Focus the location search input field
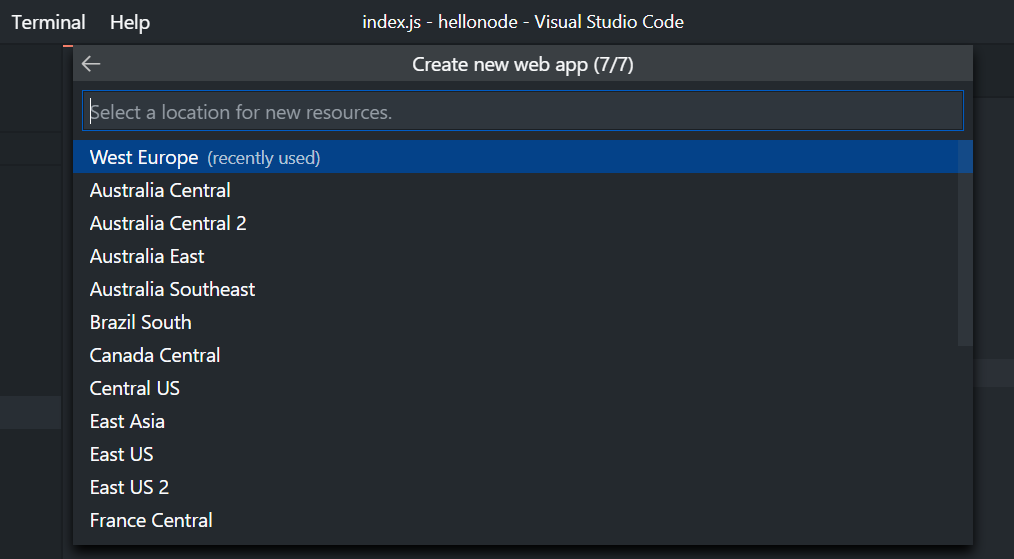This screenshot has width=1014, height=559. pos(523,111)
